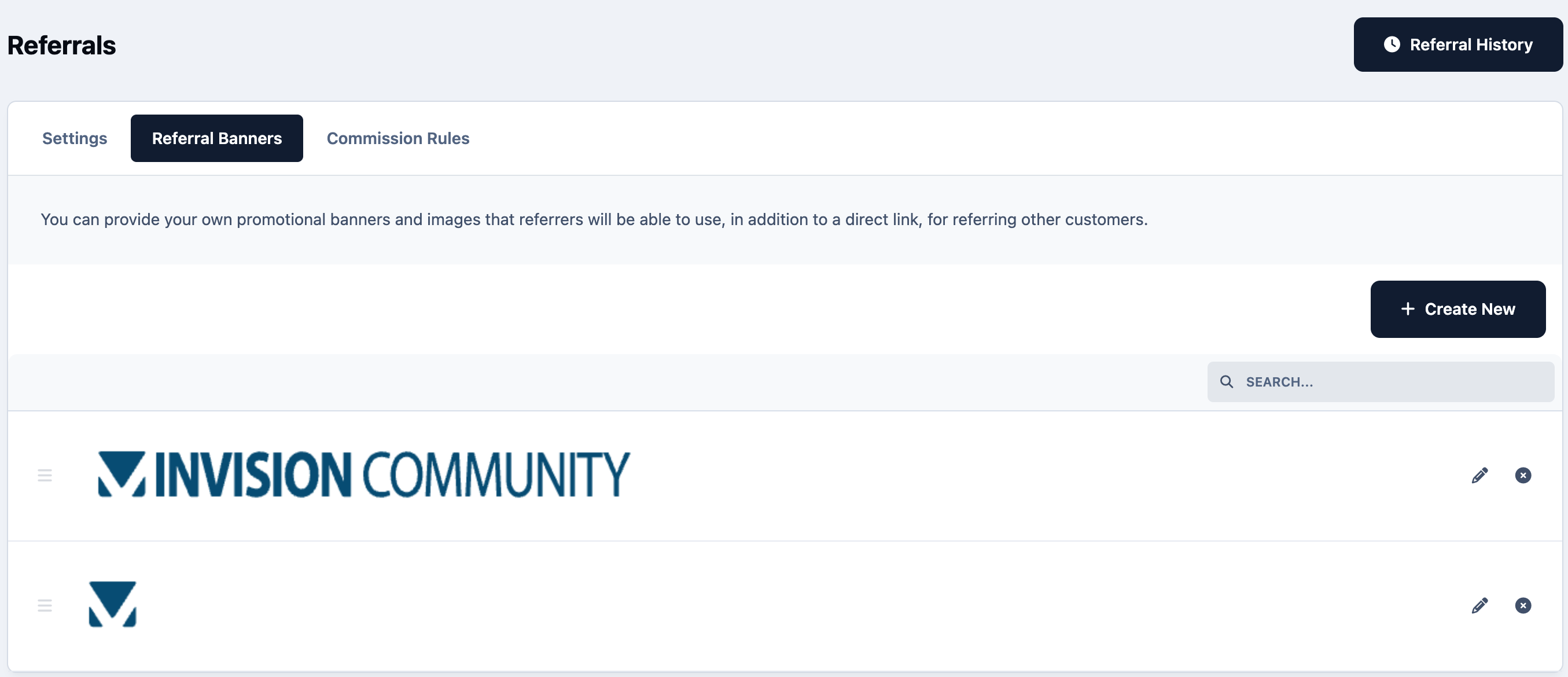The height and width of the screenshot is (677, 1568).
Task: Click the plus icon in Create New
Action: [1408, 309]
